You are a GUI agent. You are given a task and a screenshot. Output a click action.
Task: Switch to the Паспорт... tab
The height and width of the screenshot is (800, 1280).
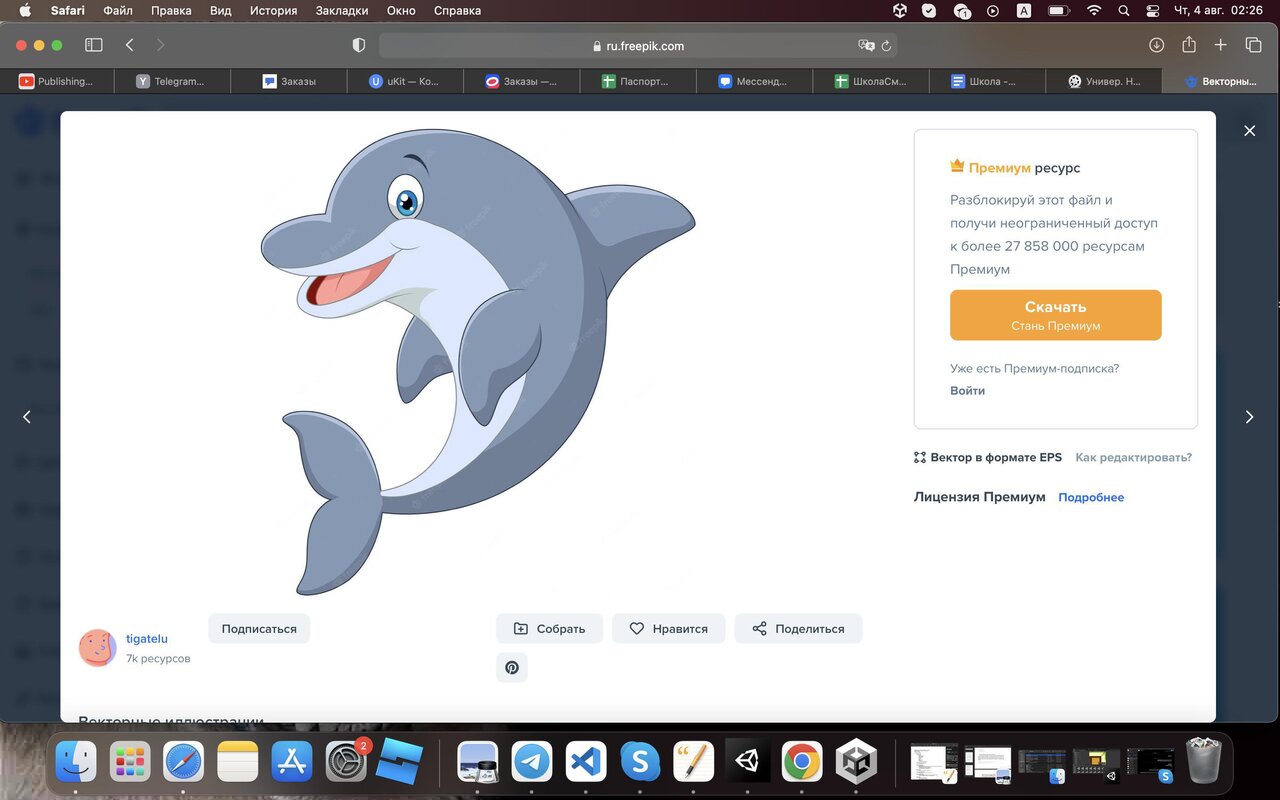tap(638, 81)
